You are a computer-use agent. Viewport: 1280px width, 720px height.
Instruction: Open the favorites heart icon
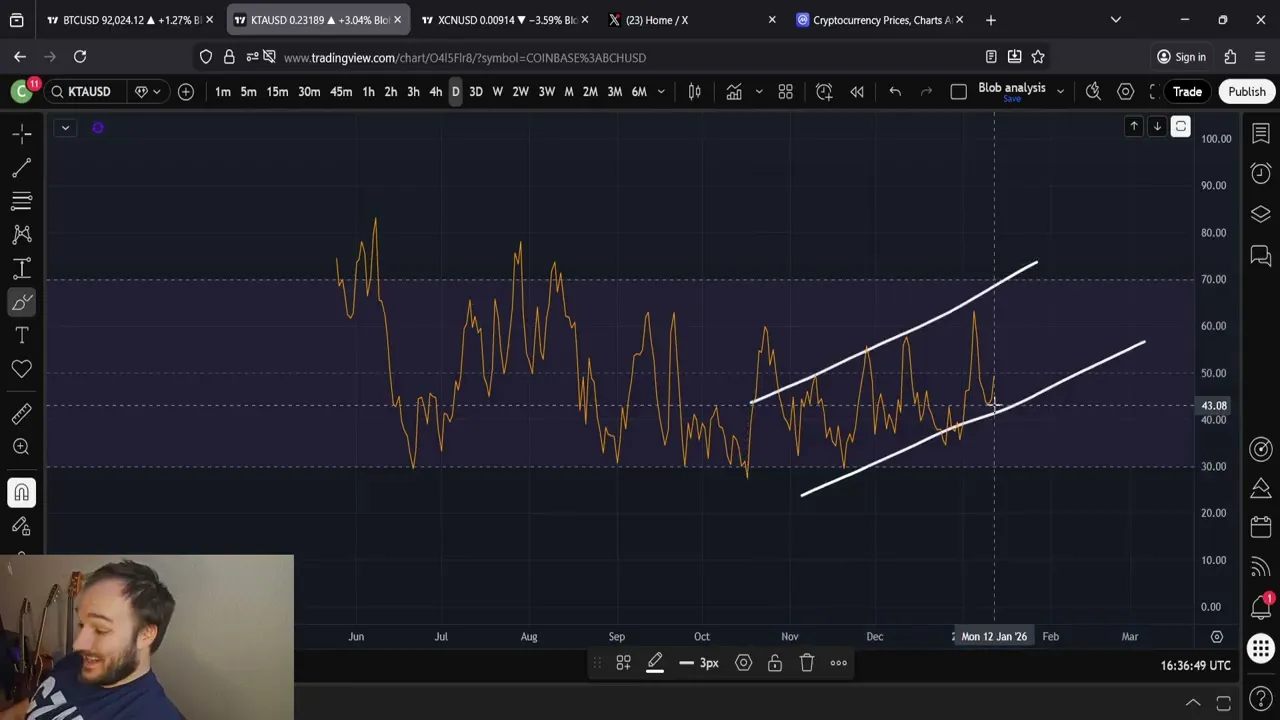point(22,369)
